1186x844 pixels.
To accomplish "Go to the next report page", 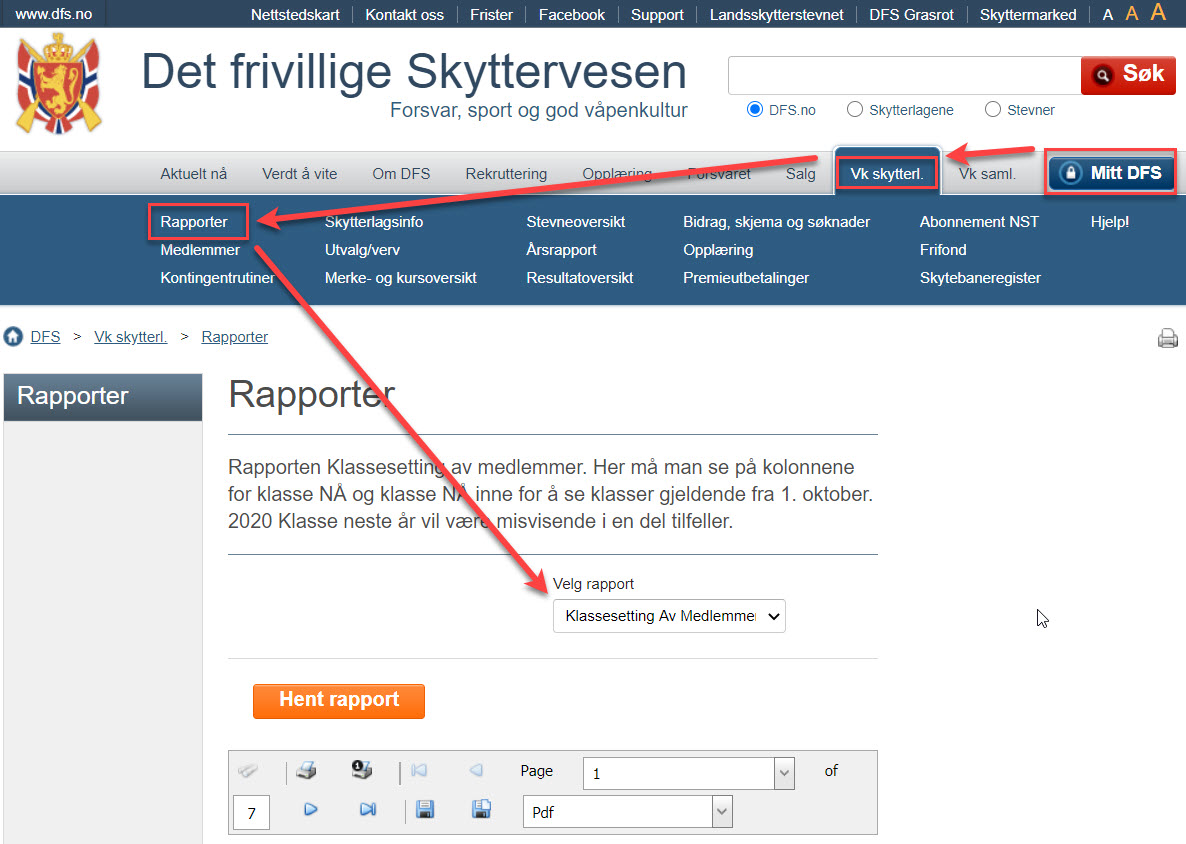I will [310, 809].
